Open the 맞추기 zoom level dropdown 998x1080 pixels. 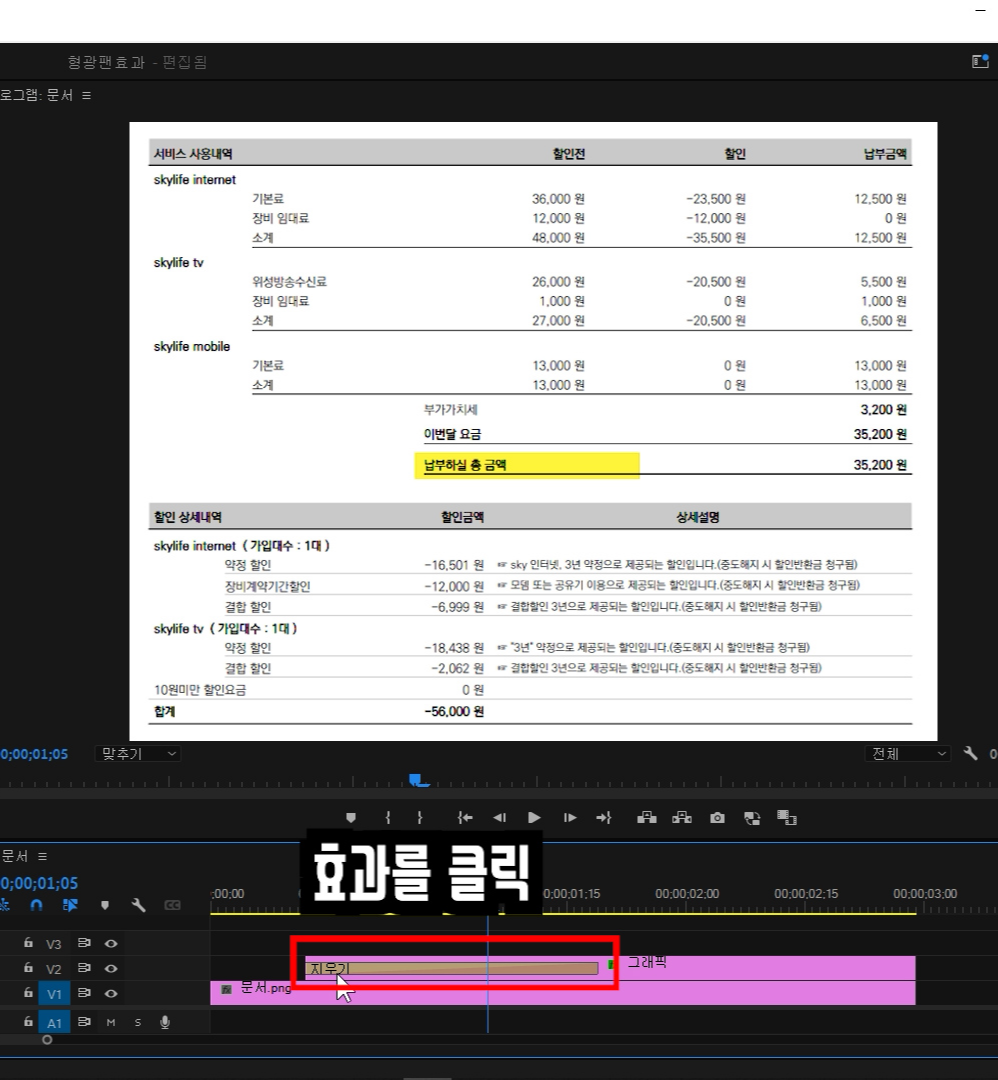[x=138, y=754]
